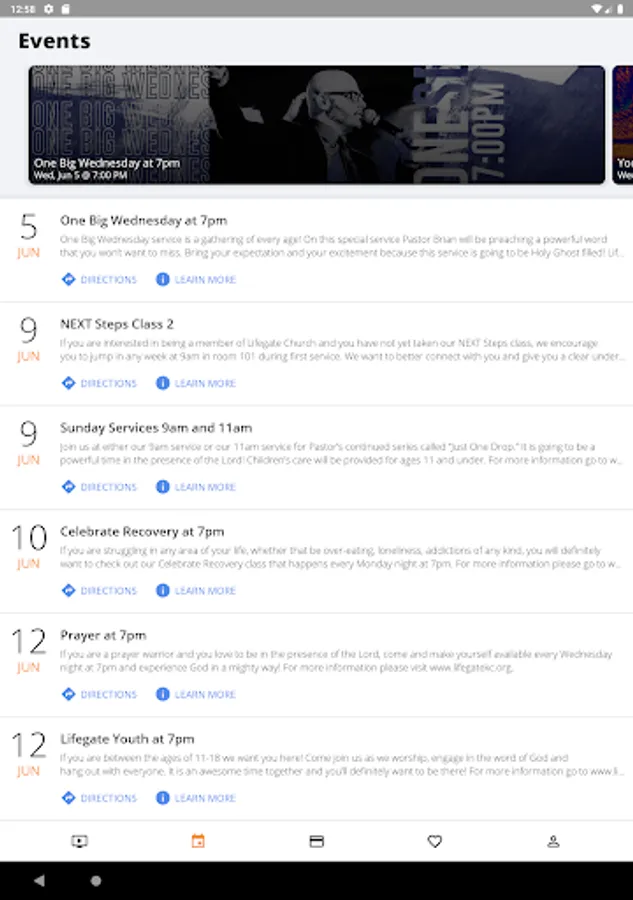This screenshot has height=900, width=633.
Task: Open the heart favorites tab icon
Action: (x=435, y=841)
